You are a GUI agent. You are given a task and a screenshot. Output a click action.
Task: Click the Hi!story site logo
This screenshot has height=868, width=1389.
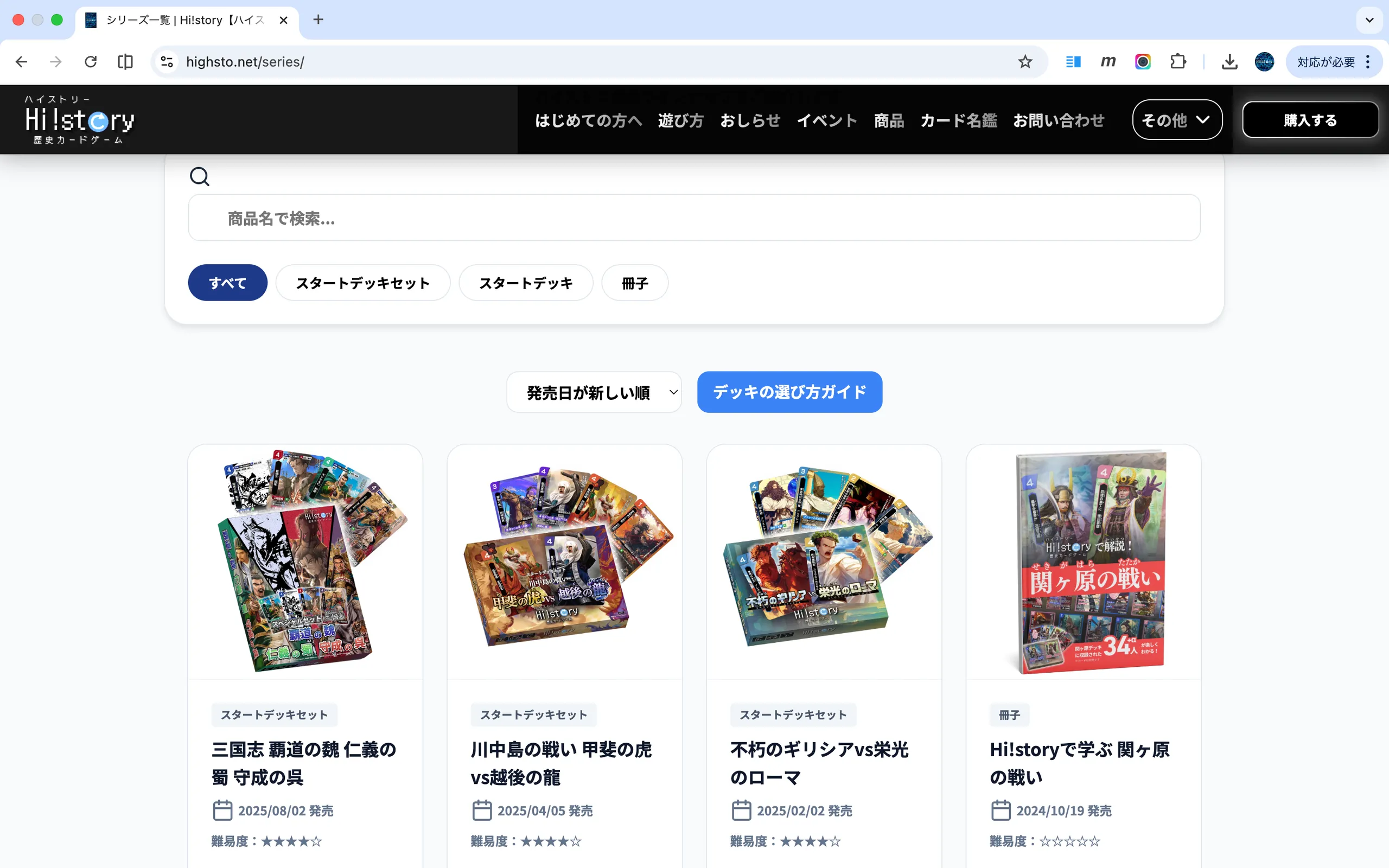[79, 120]
